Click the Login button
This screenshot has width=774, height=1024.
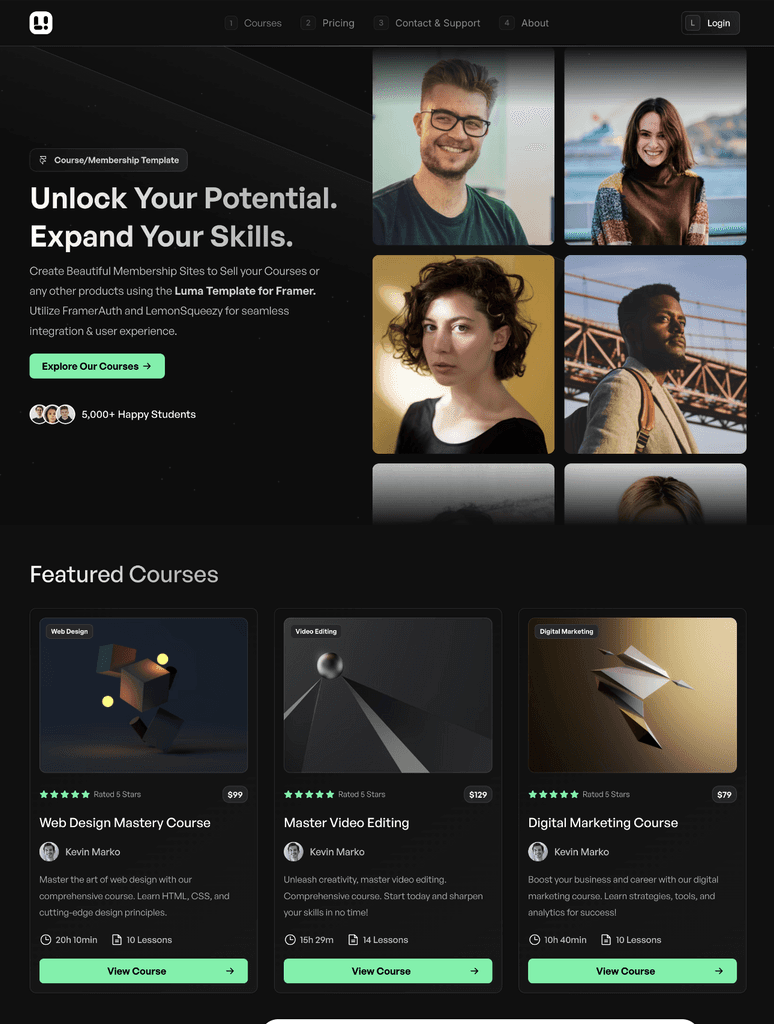pos(710,23)
